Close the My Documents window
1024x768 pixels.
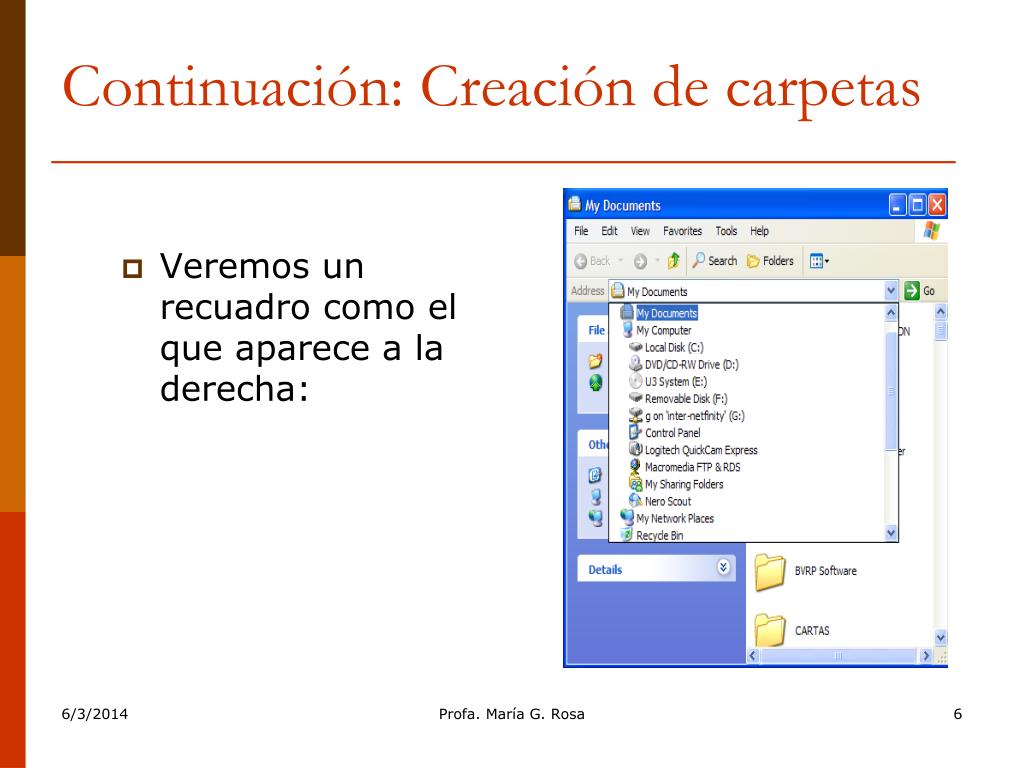937,205
